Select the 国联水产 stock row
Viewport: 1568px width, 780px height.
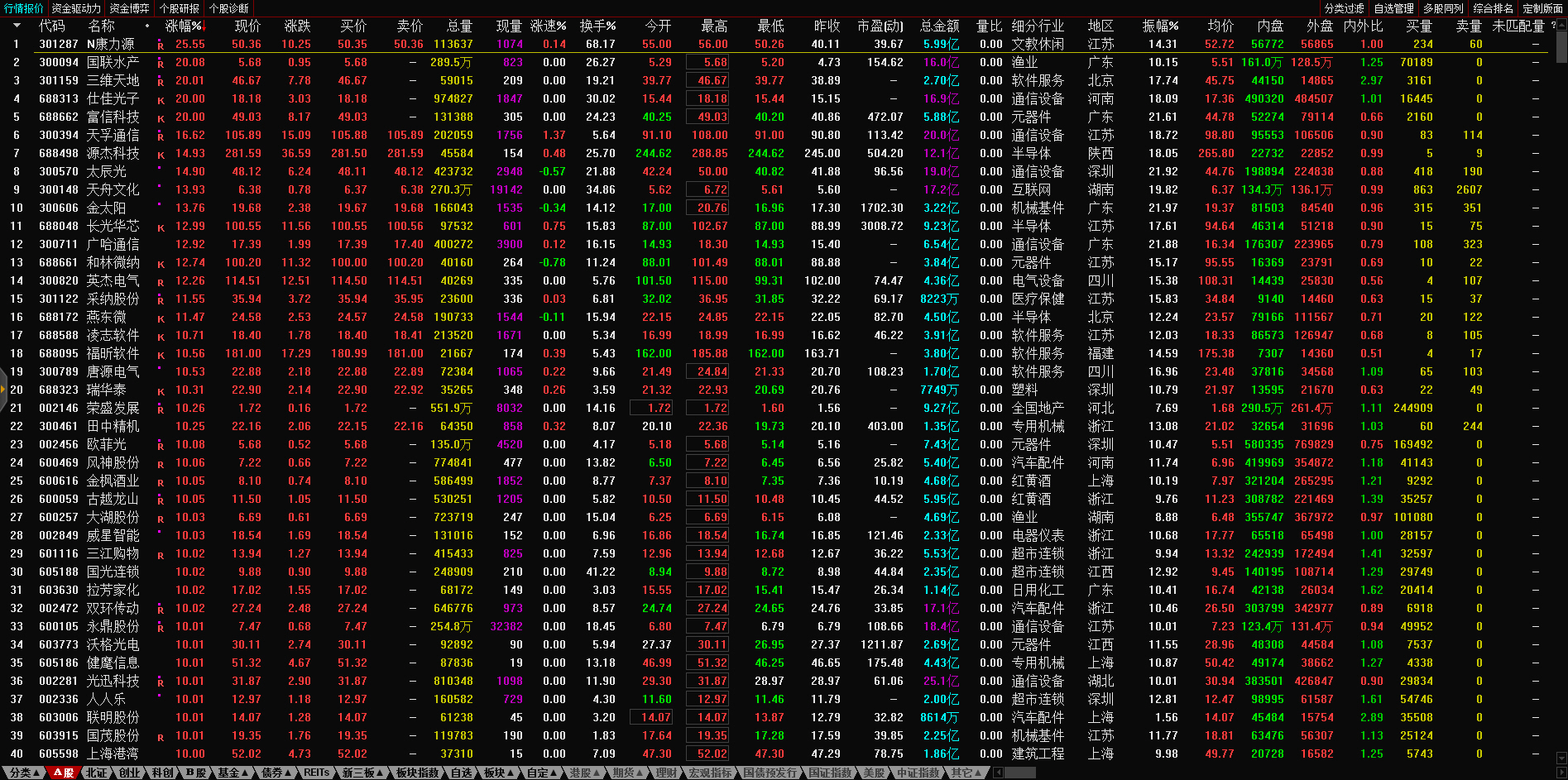coord(113,63)
